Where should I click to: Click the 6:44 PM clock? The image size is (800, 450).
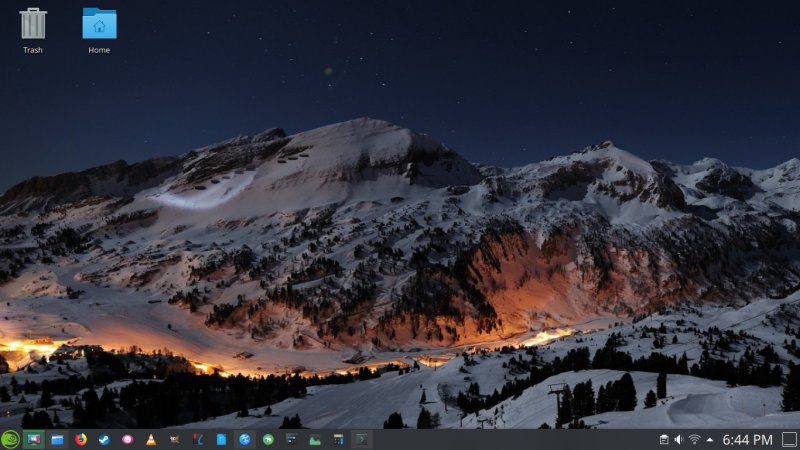(747, 439)
